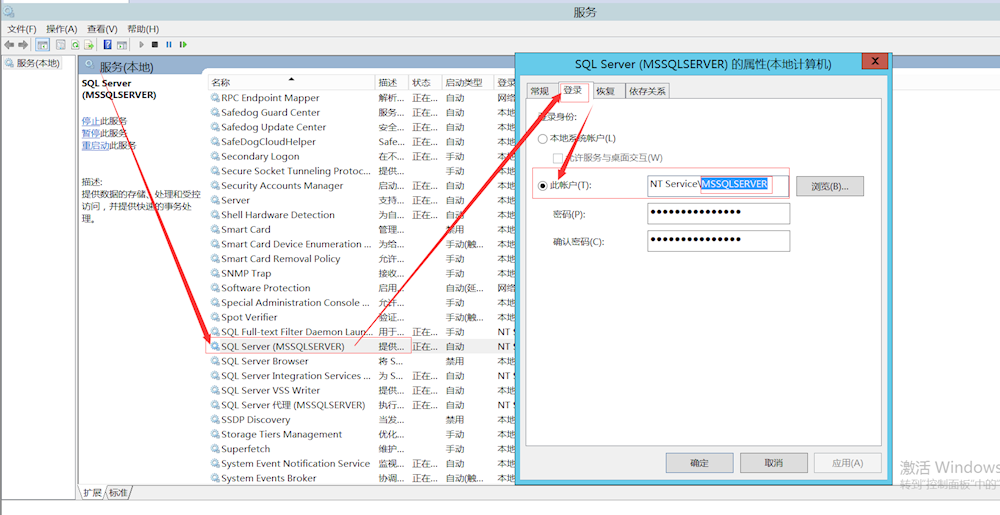The height and width of the screenshot is (515, 1000).
Task: Select the 此帐户 radio button
Action: coord(543,186)
